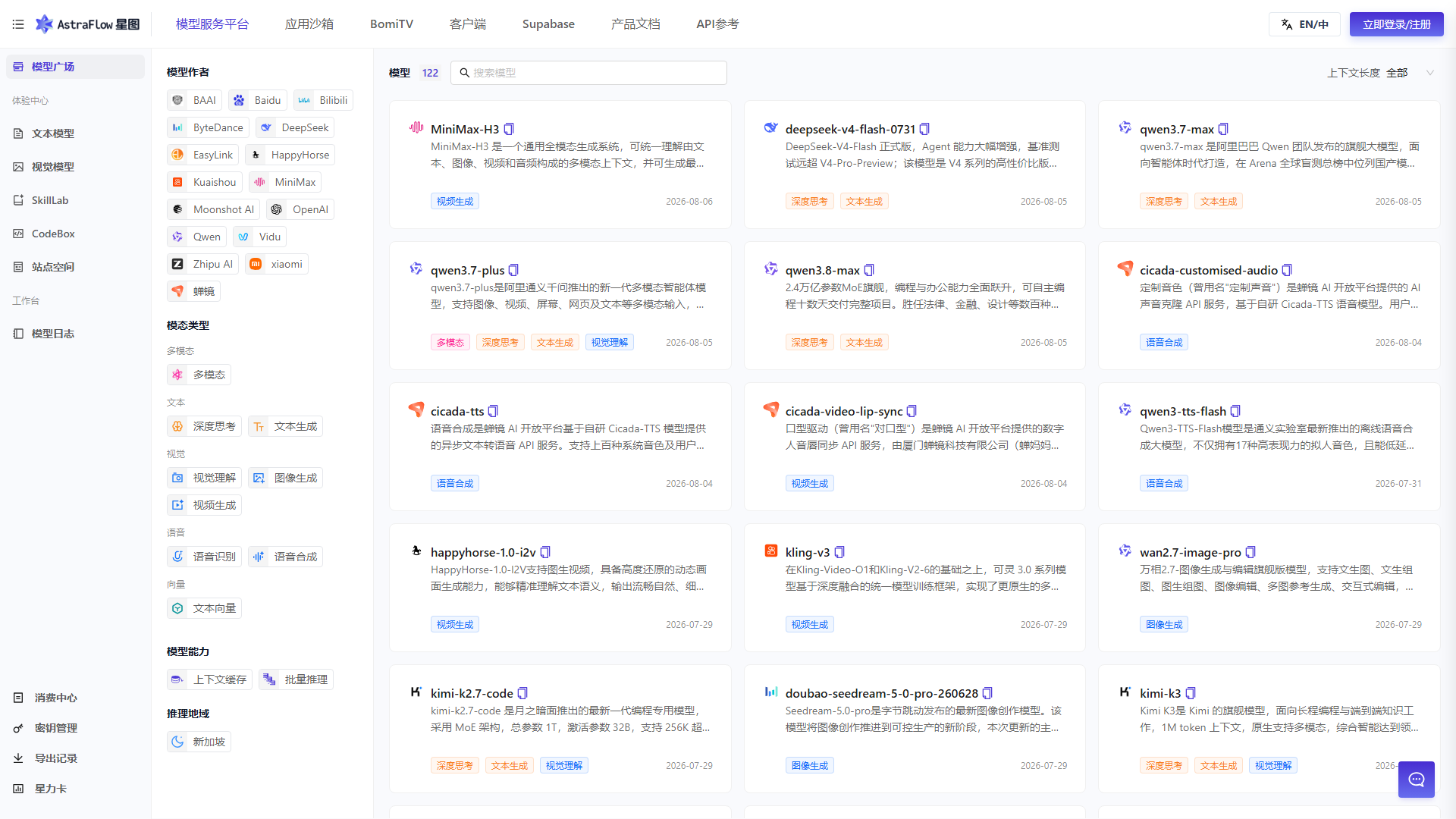
Task: Open the 模型服务平台 tab
Action: 212,24
